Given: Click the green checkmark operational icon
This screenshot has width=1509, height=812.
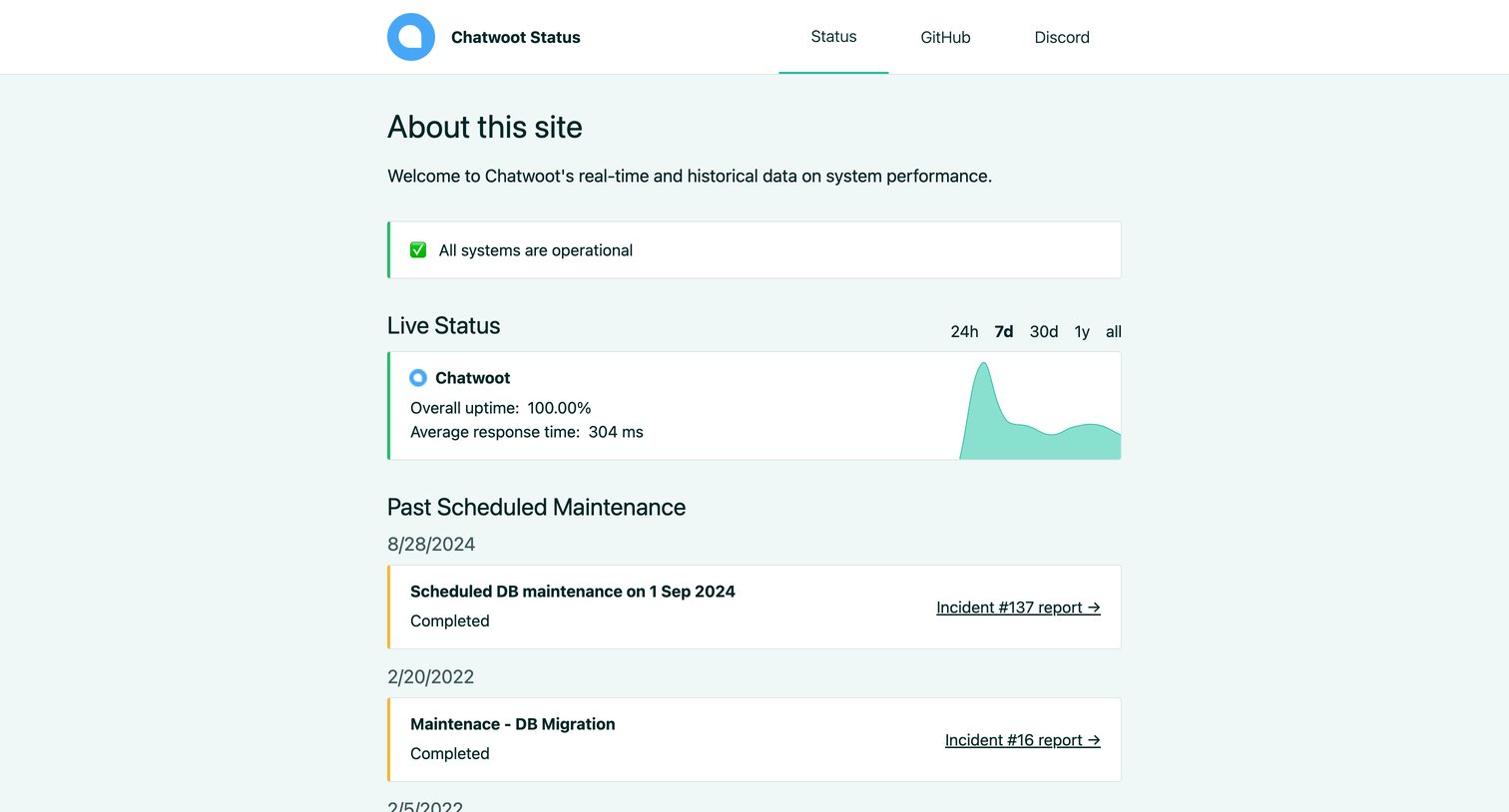Looking at the screenshot, I should [x=418, y=250].
